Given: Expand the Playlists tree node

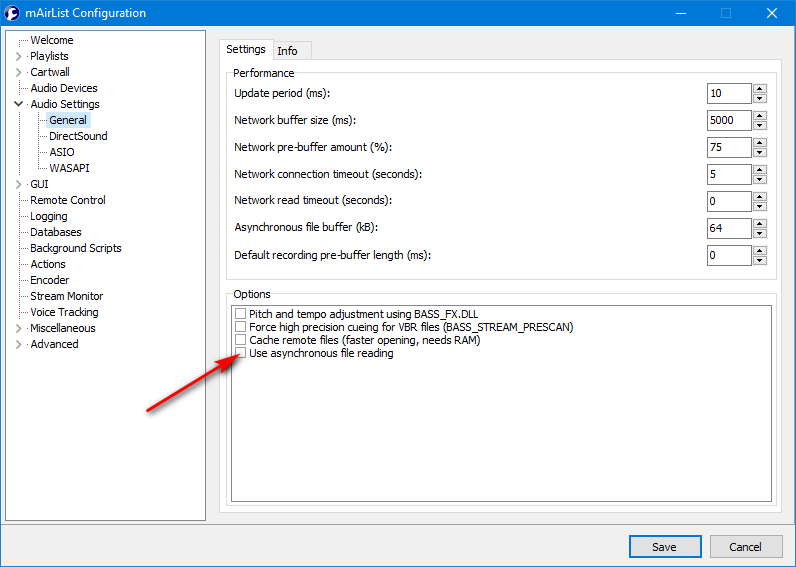Looking at the screenshot, I should pyautogui.click(x=19, y=56).
